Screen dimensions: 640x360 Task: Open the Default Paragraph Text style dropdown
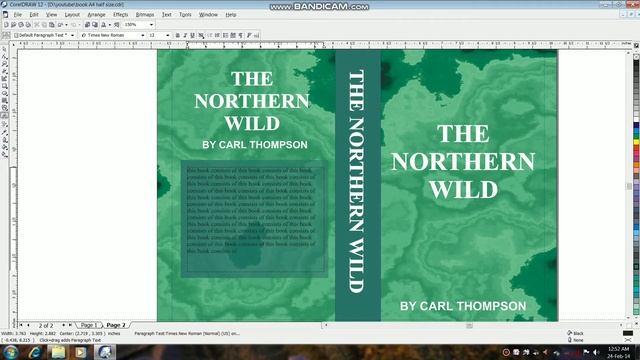coord(72,36)
